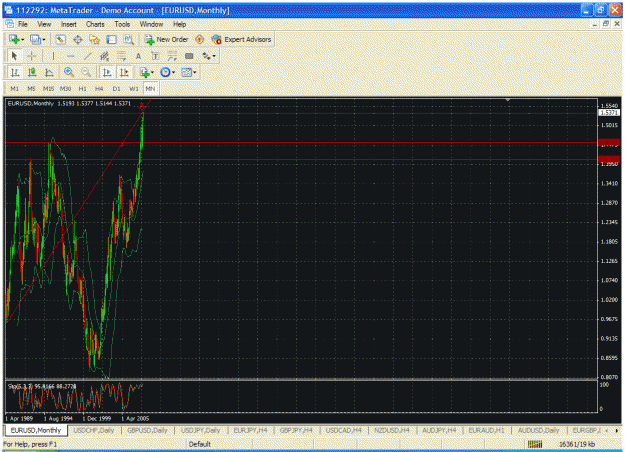Switch to USDCAD,H4 chart tab
The image size is (625, 452).
pyautogui.click(x=344, y=430)
